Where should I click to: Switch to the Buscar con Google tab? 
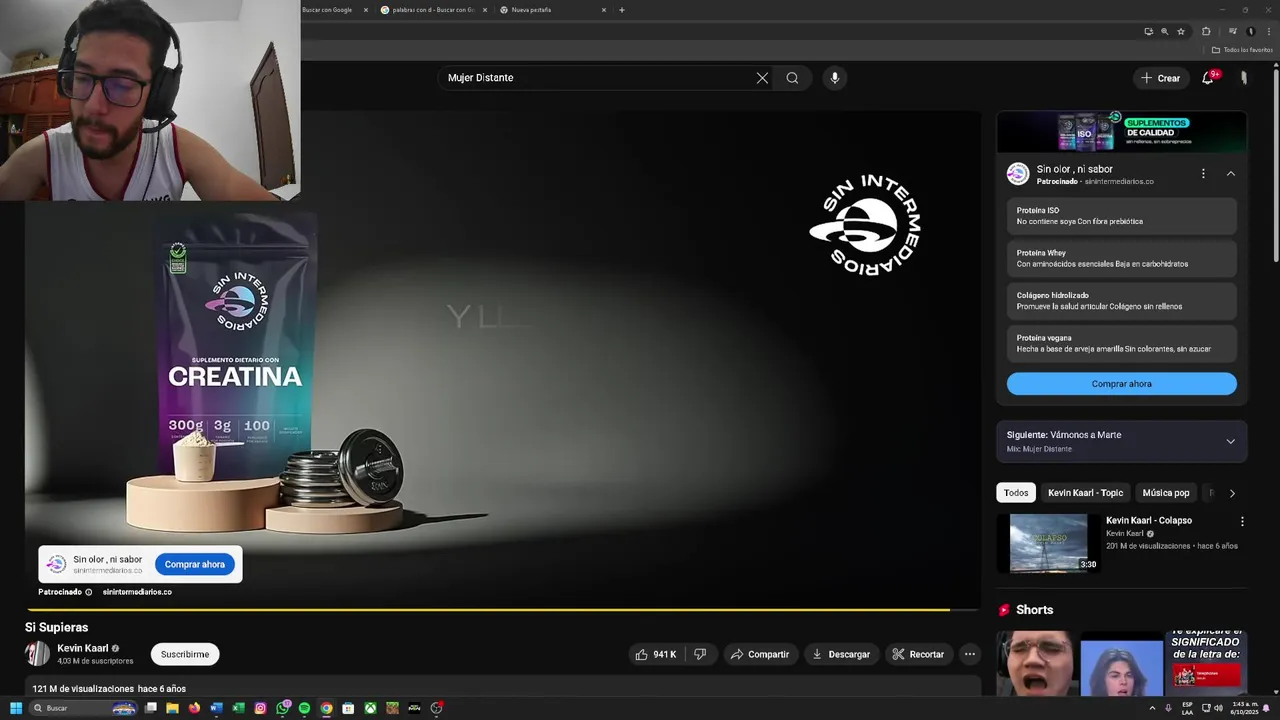[x=330, y=10]
